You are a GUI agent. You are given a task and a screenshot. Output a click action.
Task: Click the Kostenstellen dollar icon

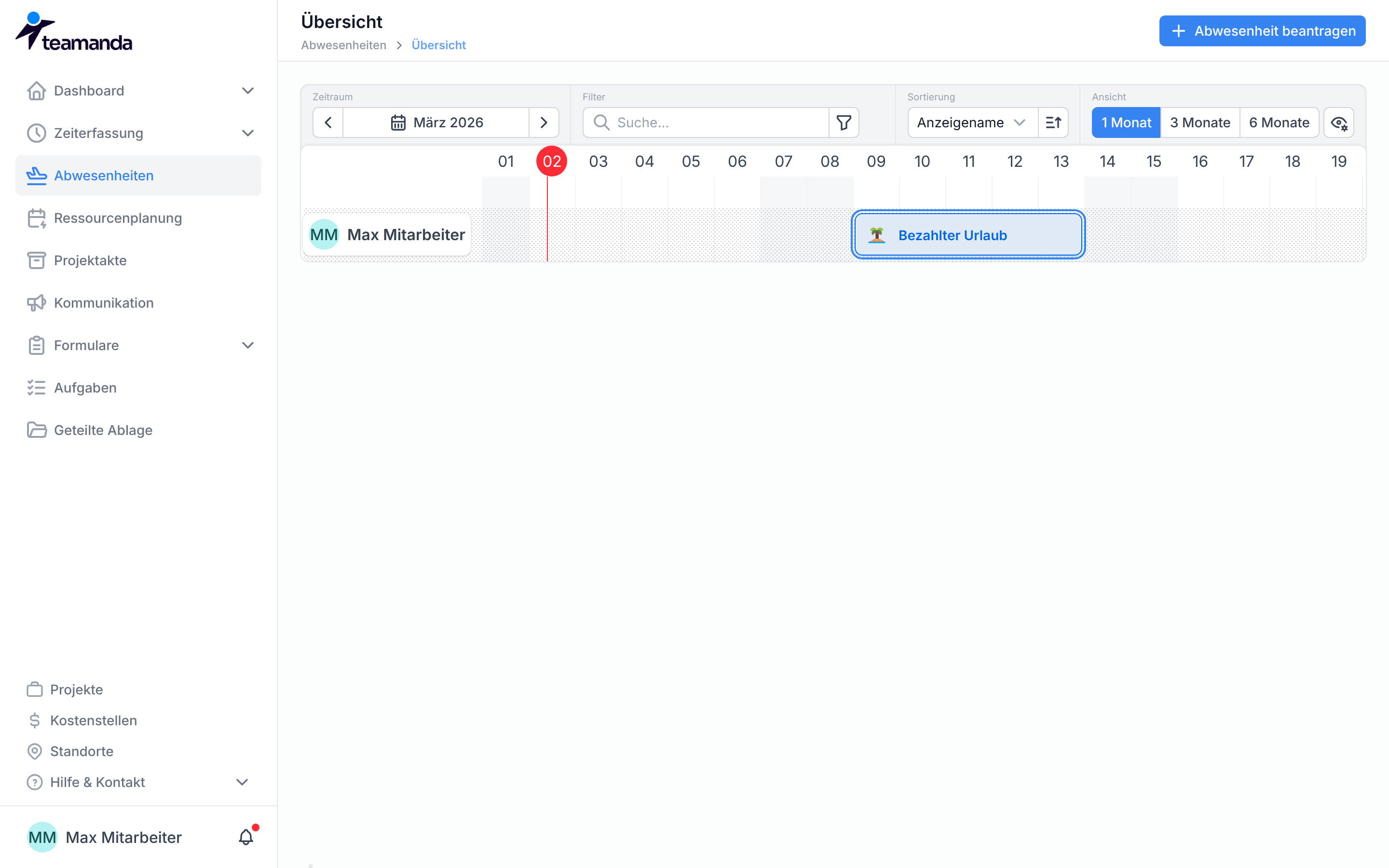[35, 720]
